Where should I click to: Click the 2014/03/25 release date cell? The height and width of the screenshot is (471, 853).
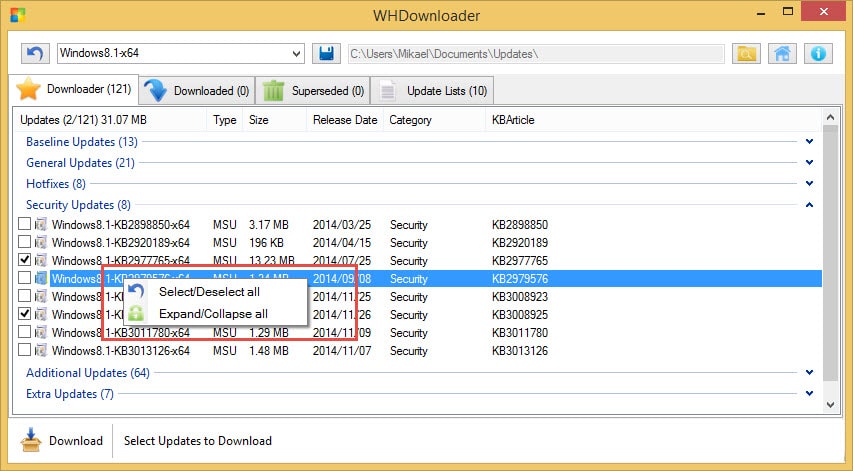pos(342,225)
